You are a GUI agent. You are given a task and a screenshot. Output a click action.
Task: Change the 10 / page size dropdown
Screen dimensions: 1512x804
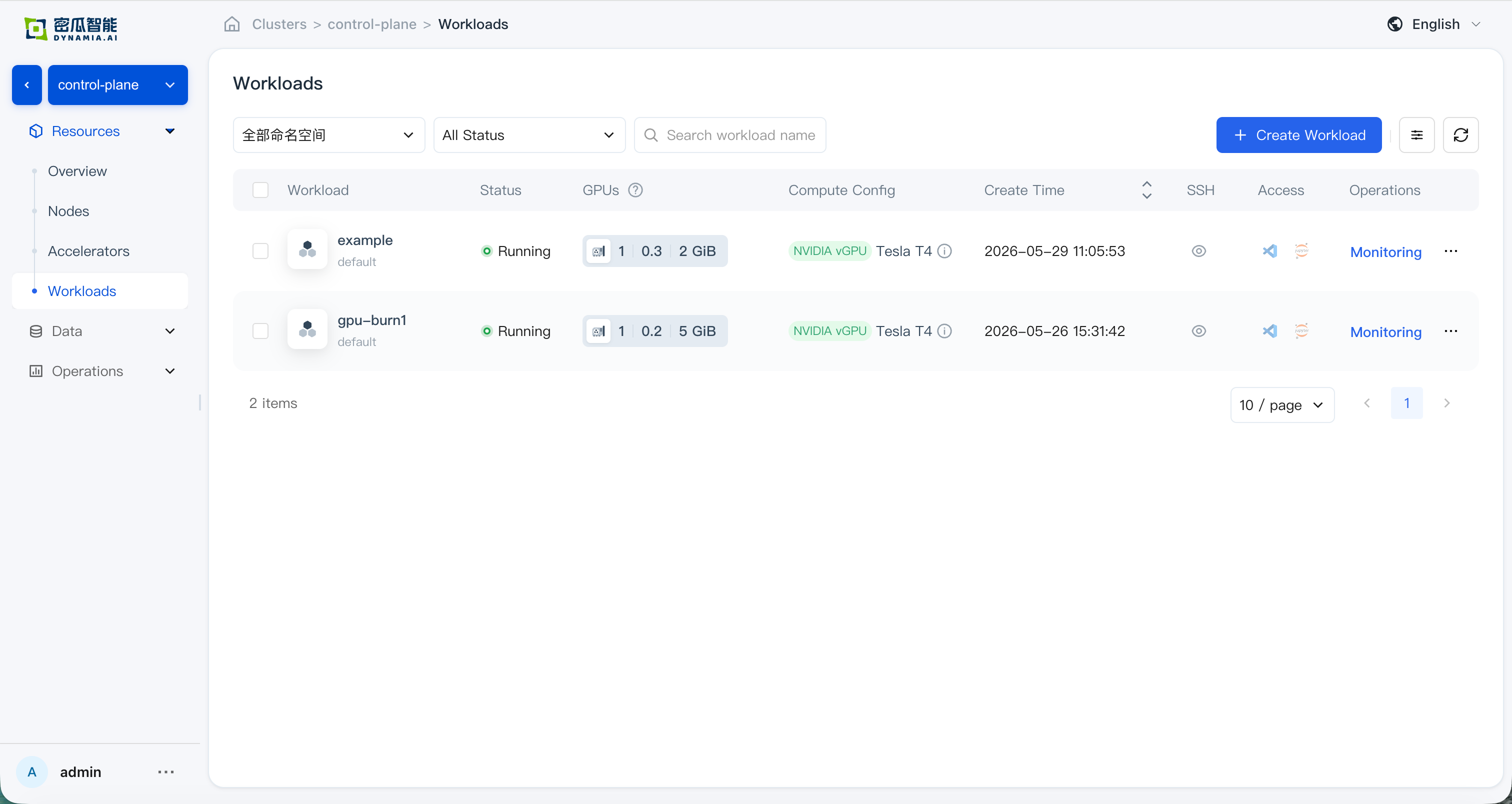(x=1282, y=405)
